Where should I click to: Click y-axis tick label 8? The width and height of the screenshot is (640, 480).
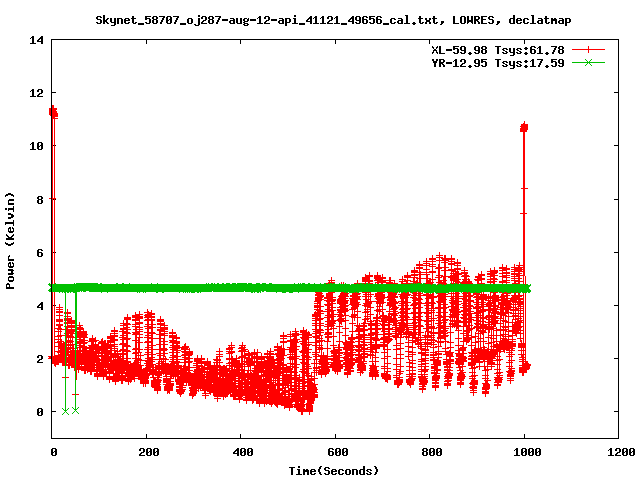click(x=40, y=200)
